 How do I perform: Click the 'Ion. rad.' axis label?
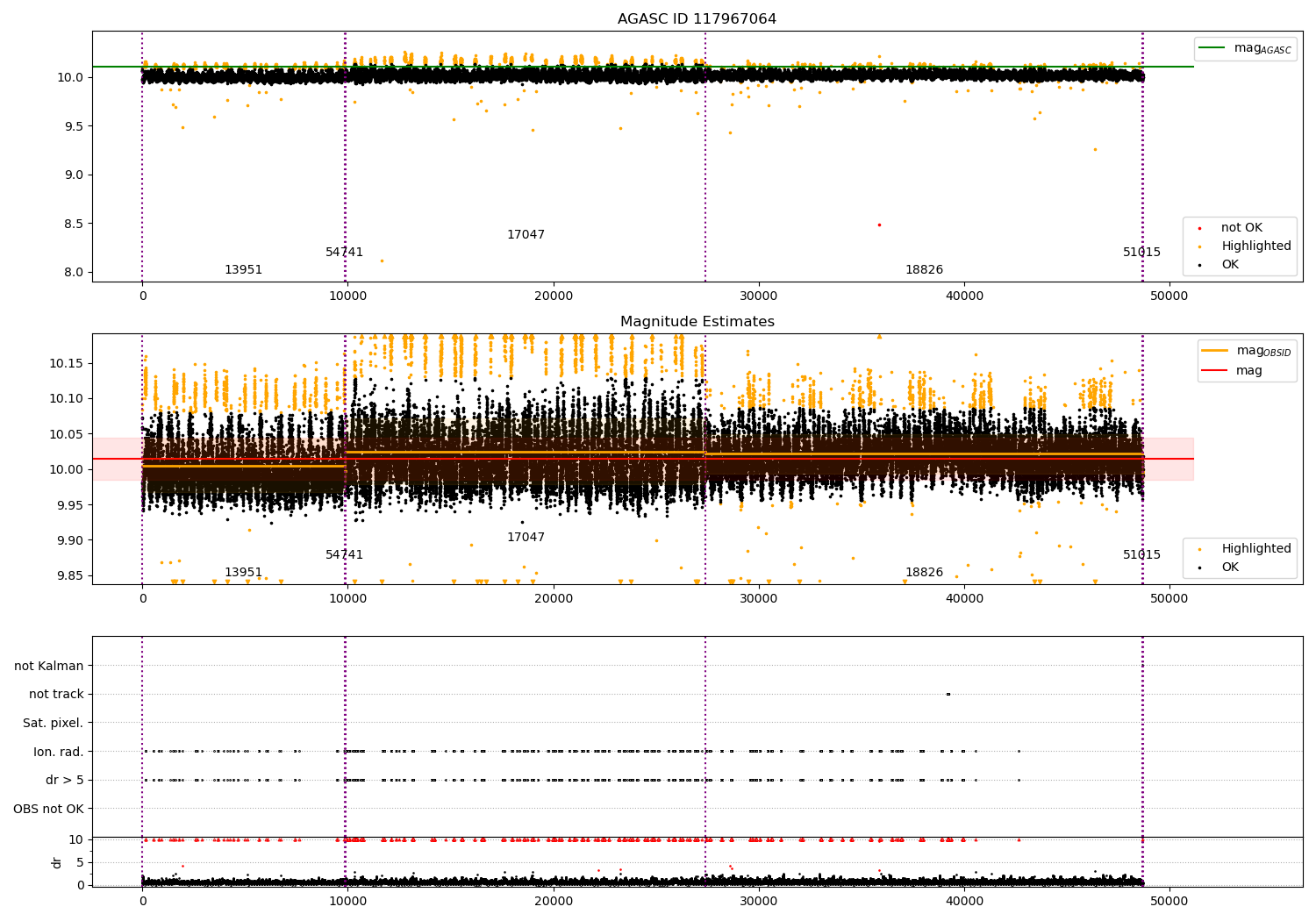coord(59,752)
